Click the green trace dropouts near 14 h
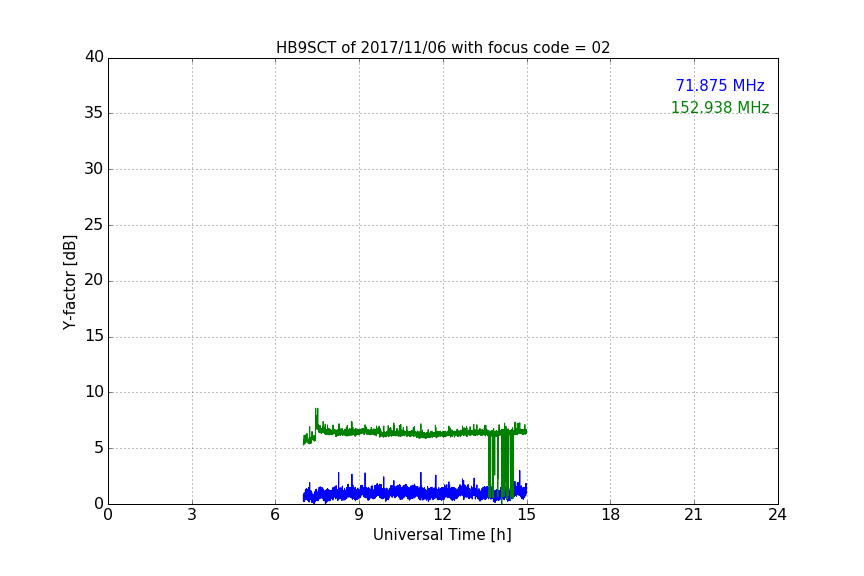Screen dimensions: 864x576 [501, 466]
